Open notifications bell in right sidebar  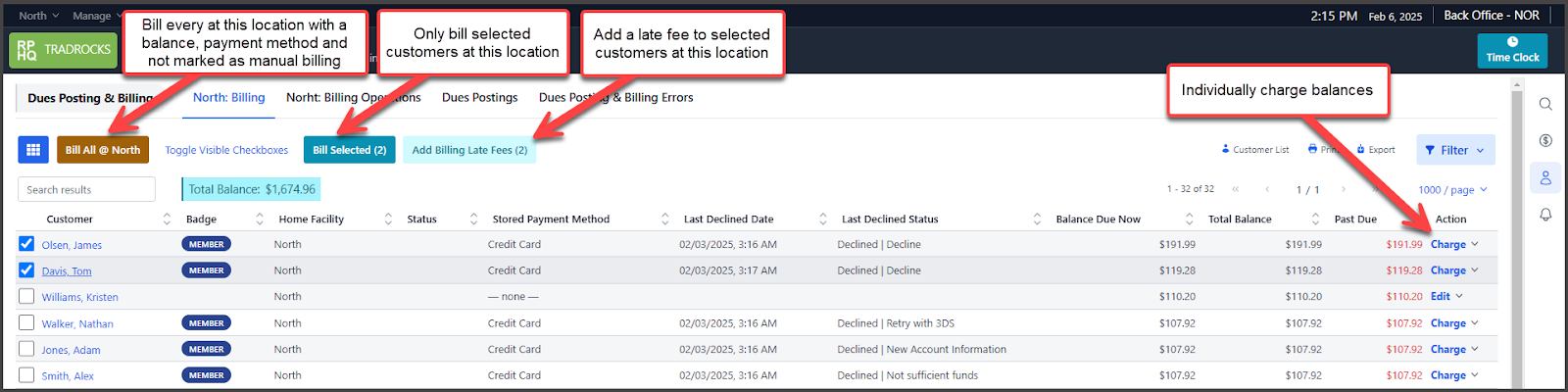pyautogui.click(x=1545, y=215)
